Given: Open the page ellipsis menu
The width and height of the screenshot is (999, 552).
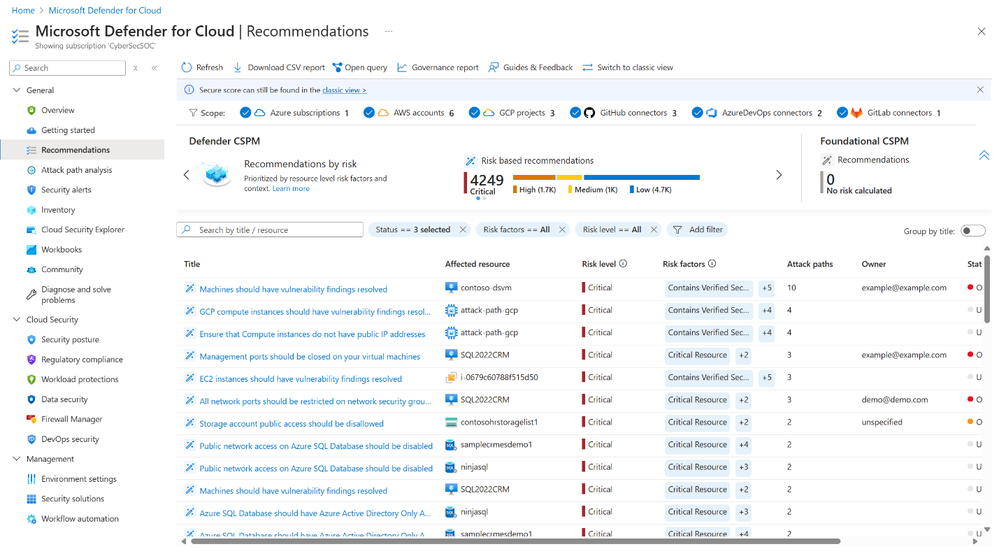Looking at the screenshot, I should (x=389, y=31).
